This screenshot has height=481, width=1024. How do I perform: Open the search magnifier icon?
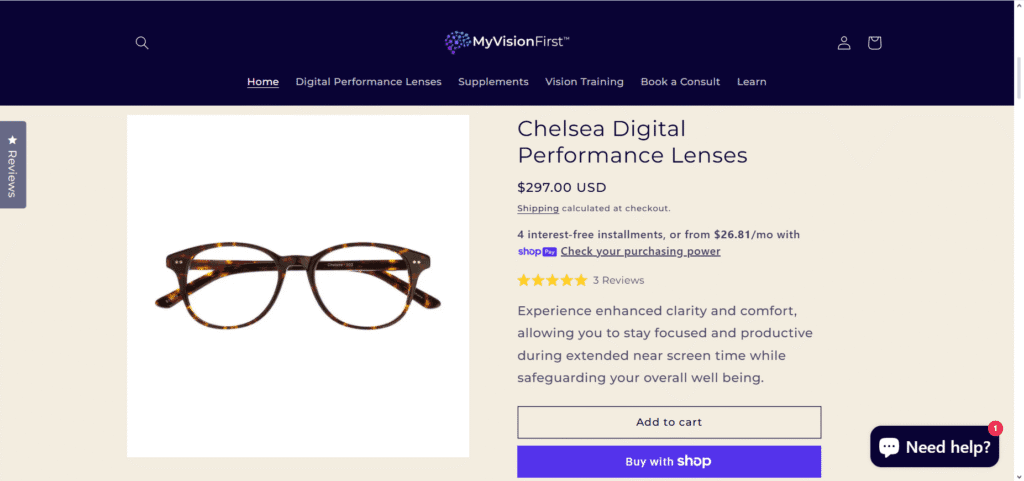tap(142, 43)
